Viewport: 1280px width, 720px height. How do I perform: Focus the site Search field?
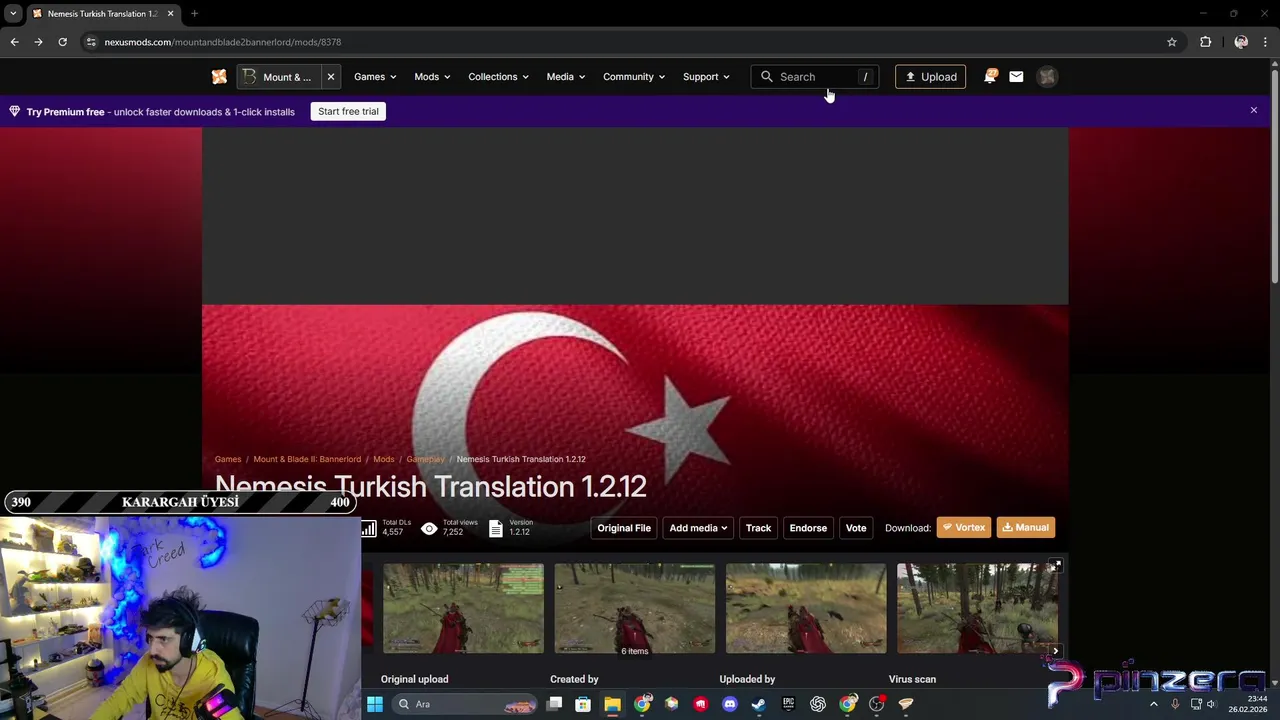815,77
